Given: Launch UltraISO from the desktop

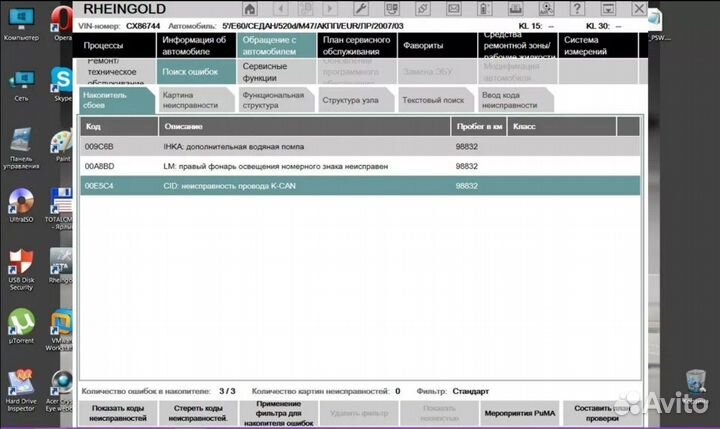Looking at the screenshot, I should point(21,205).
